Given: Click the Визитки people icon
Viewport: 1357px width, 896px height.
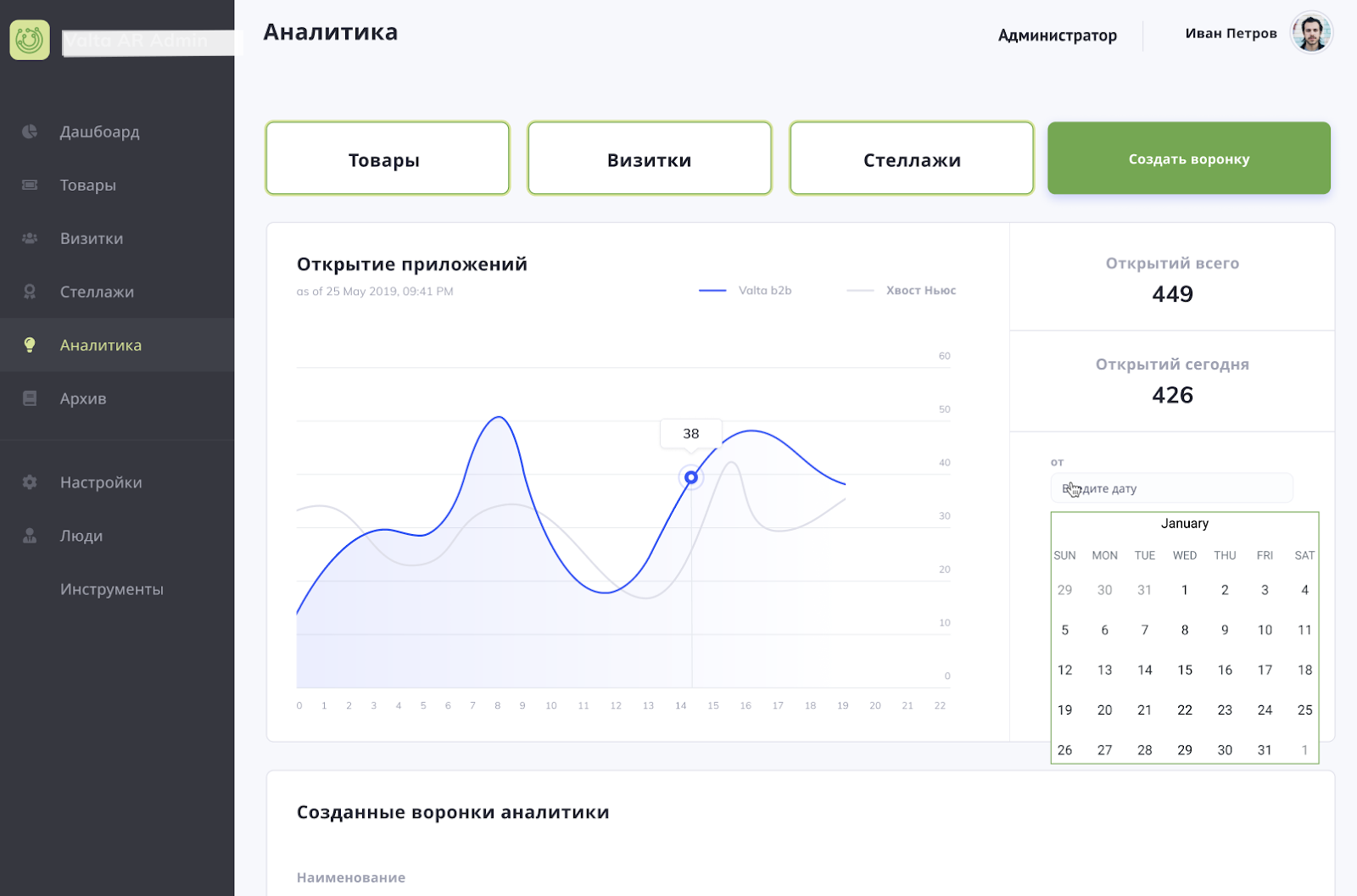Looking at the screenshot, I should pos(30,238).
